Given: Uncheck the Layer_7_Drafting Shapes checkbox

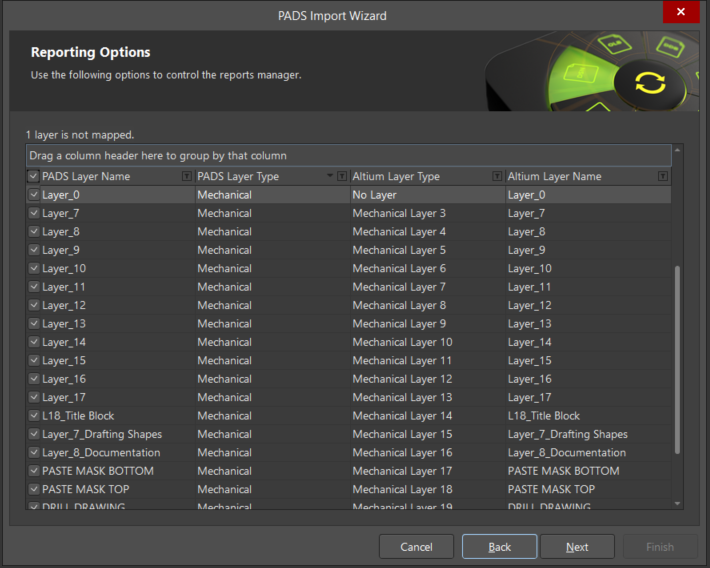Looking at the screenshot, I should (x=34, y=434).
